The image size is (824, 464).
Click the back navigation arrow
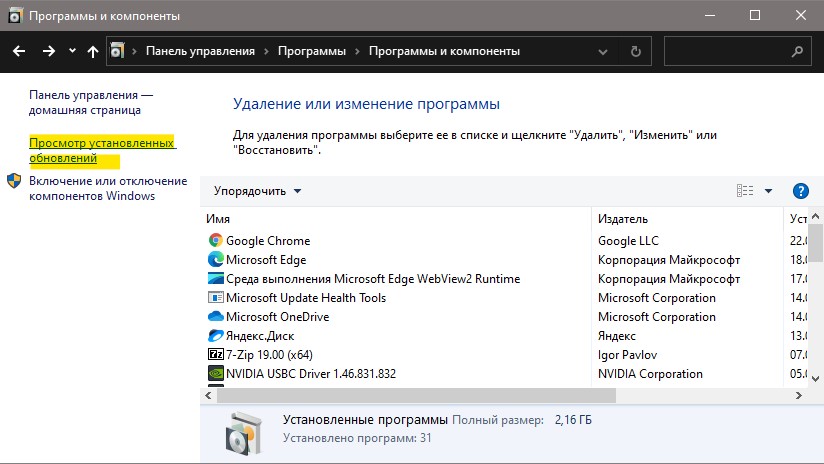click(19, 51)
